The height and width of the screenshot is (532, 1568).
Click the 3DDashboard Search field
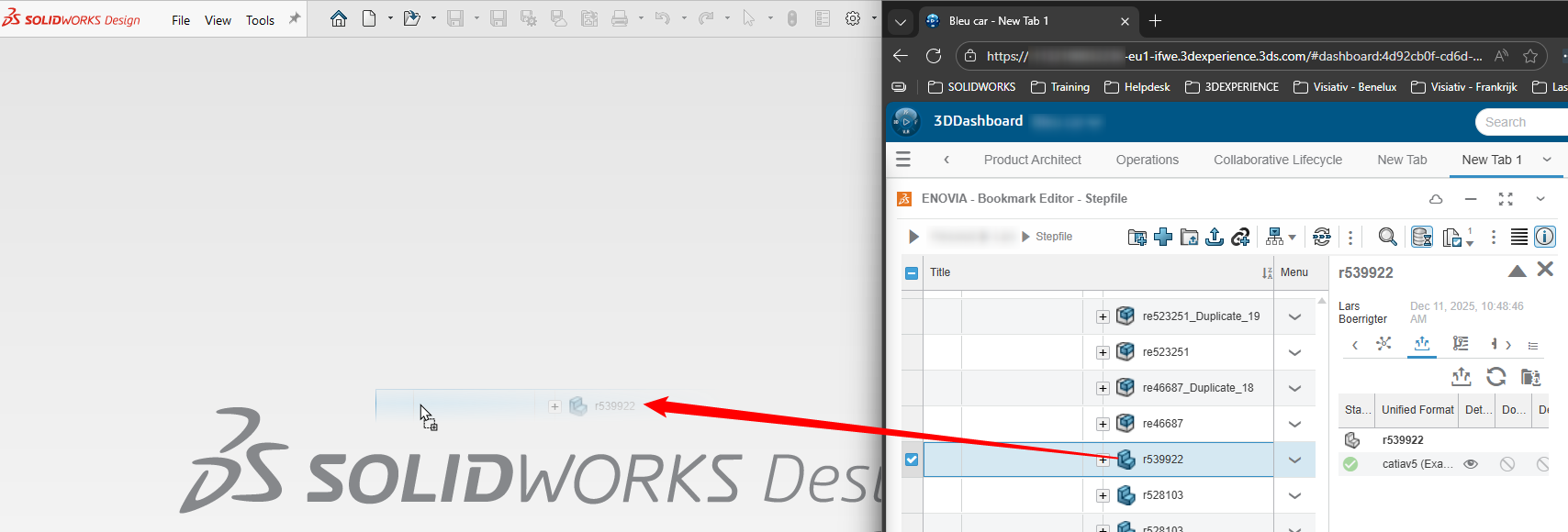[1519, 122]
